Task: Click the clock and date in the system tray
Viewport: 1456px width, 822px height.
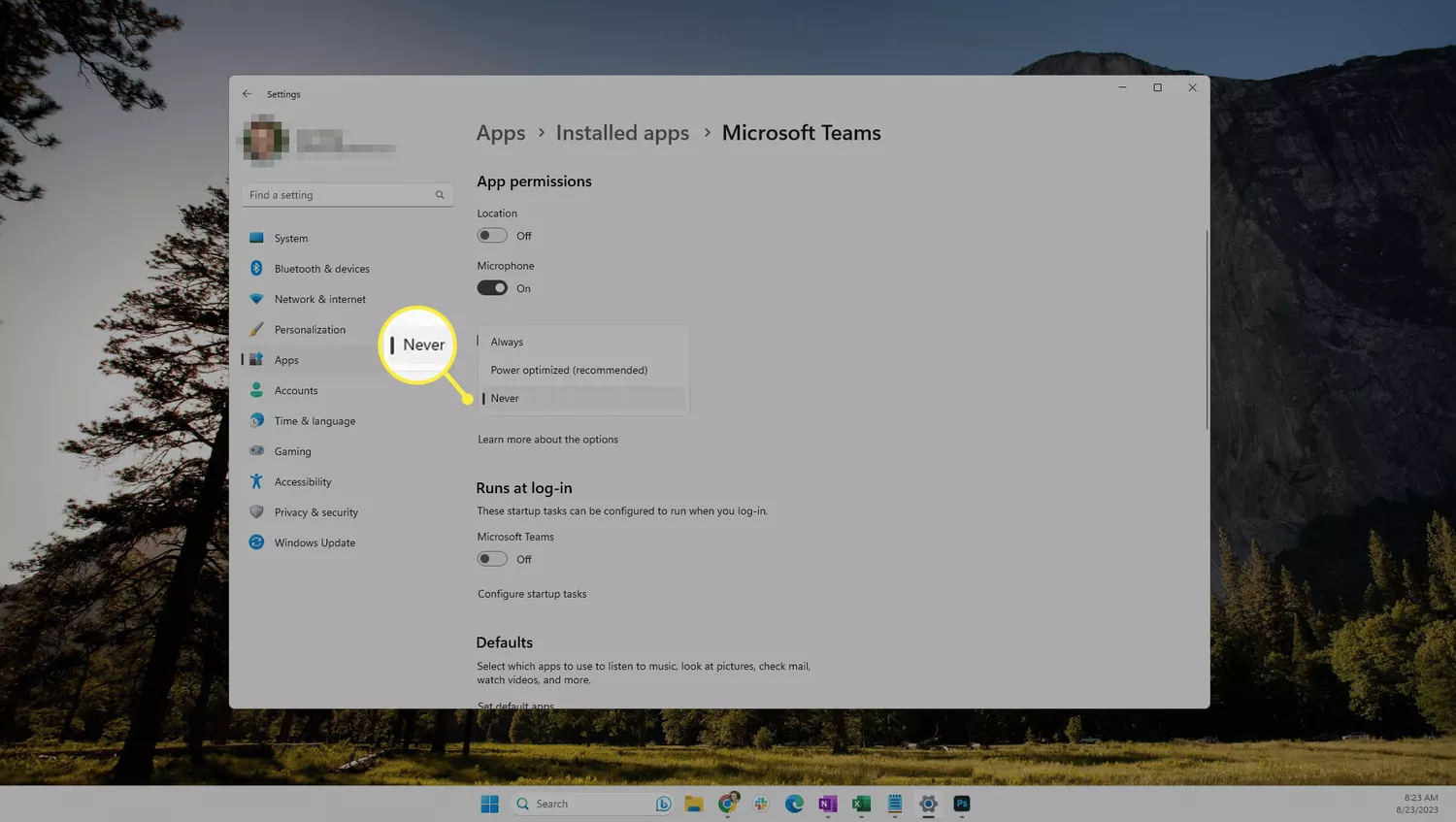Action: click(1417, 804)
